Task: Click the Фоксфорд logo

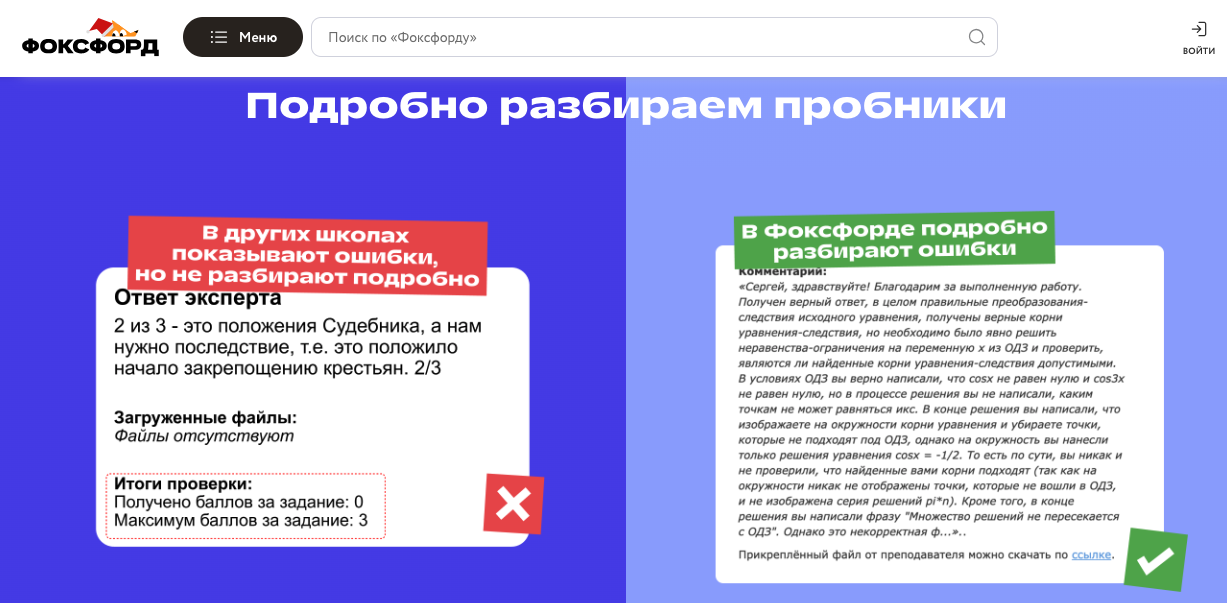Action: tap(90, 37)
